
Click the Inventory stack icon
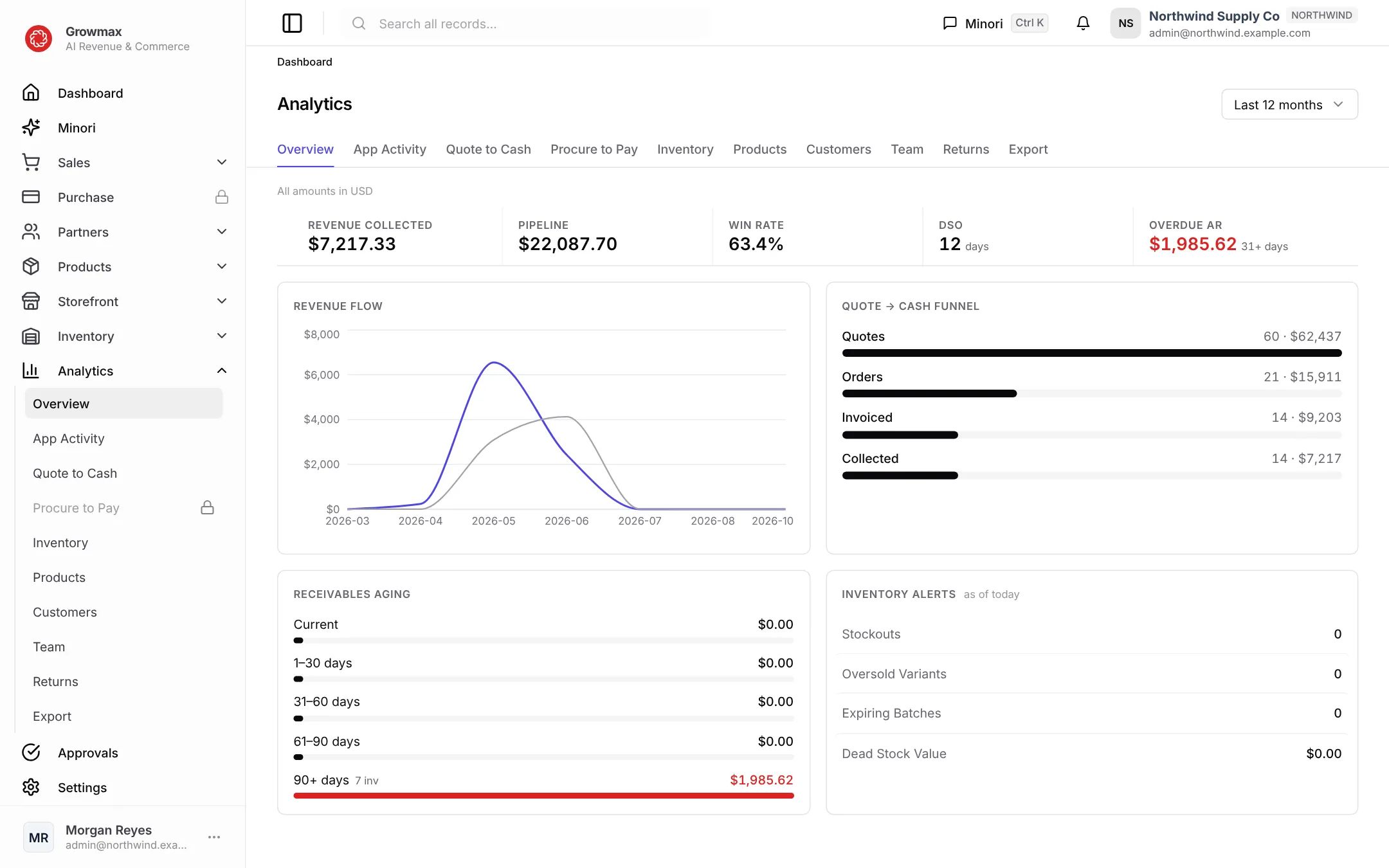pyautogui.click(x=31, y=336)
